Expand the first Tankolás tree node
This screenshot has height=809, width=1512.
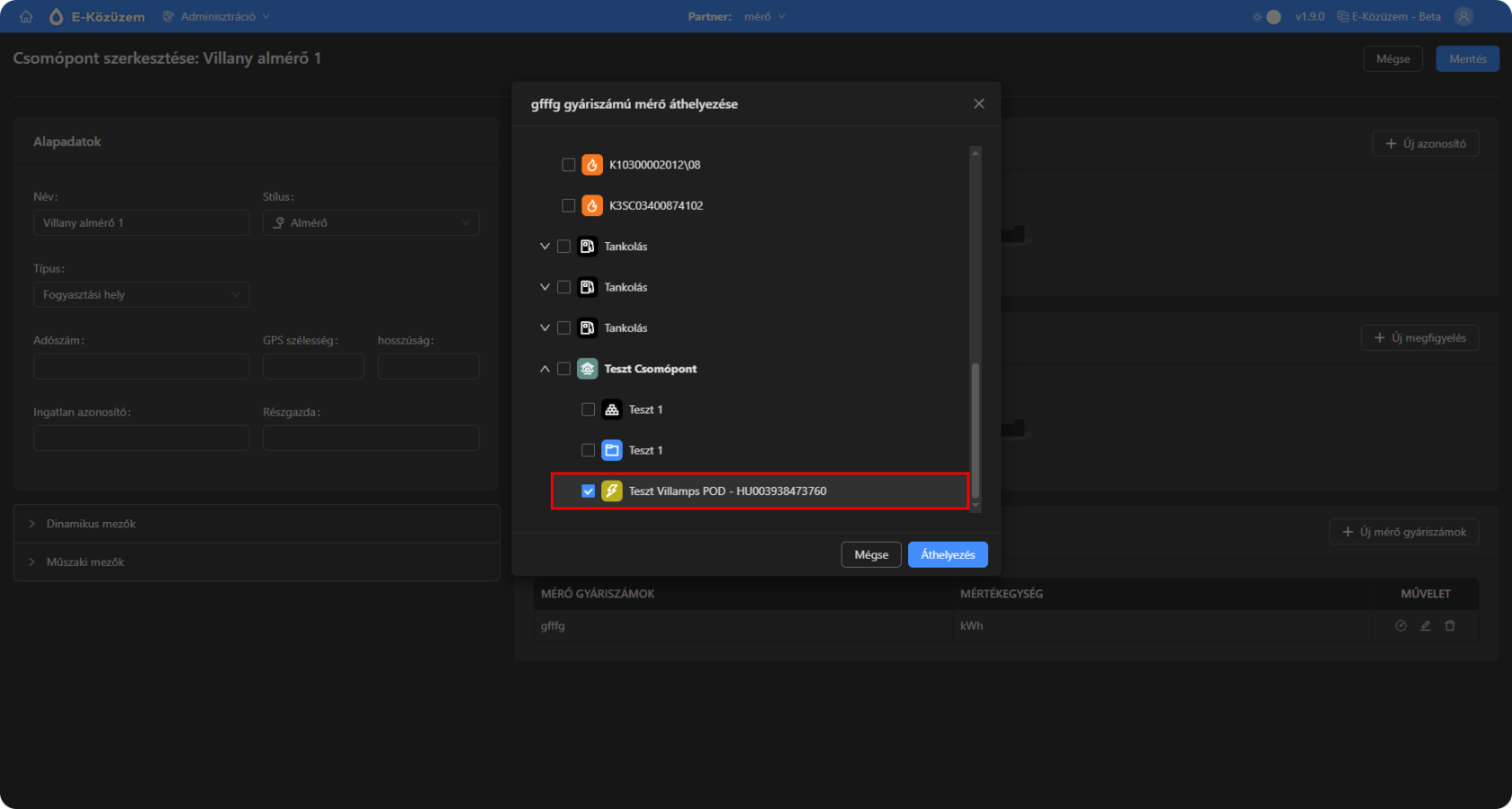(x=544, y=247)
